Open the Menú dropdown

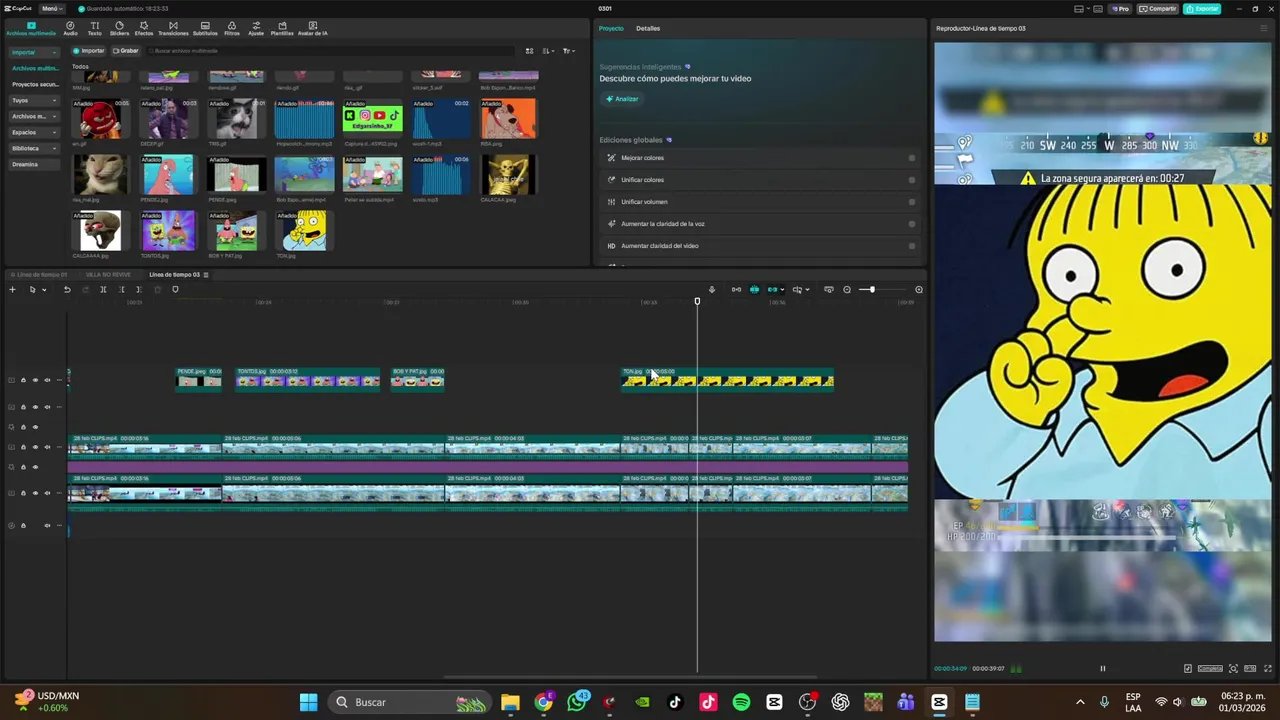point(50,9)
